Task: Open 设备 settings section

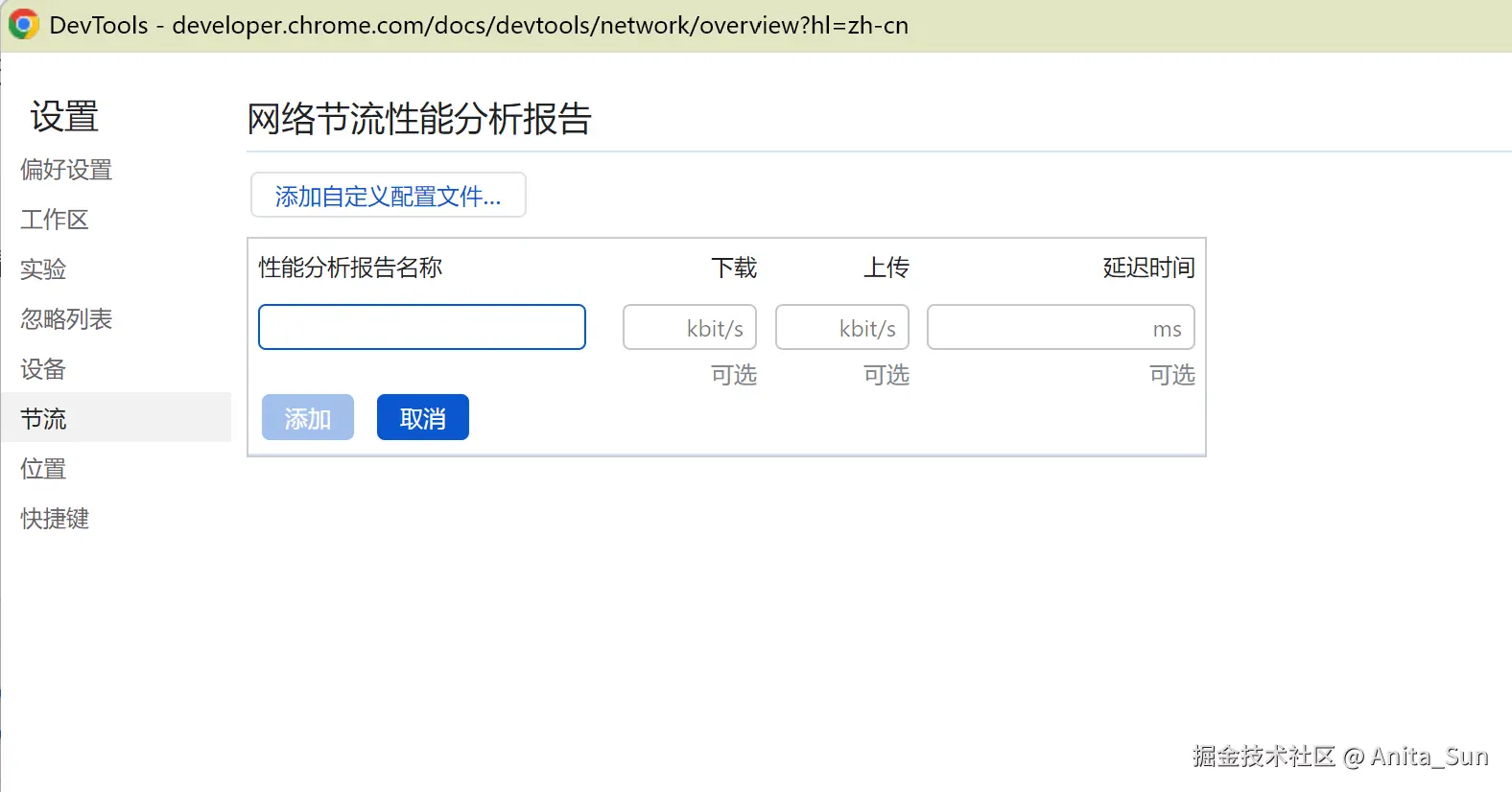Action: pos(43,369)
